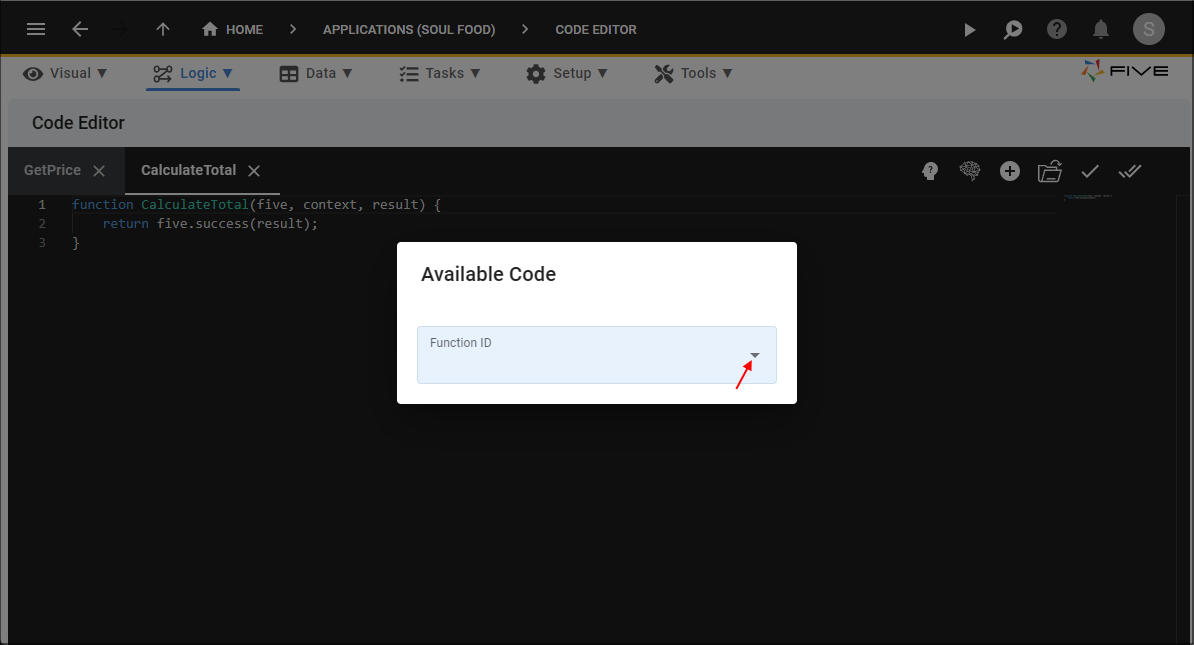Click the Five logo

[x=1125, y=71]
